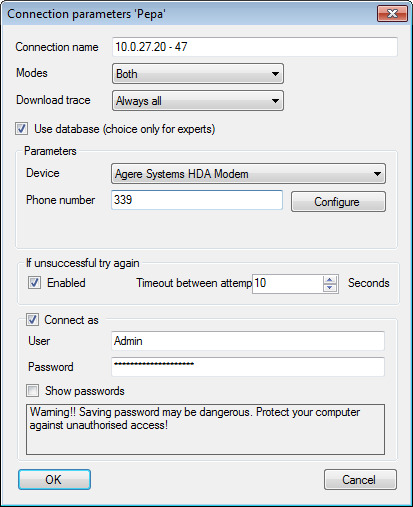Click the dialog title bar 'Connection parameters'

click(x=87, y=14)
